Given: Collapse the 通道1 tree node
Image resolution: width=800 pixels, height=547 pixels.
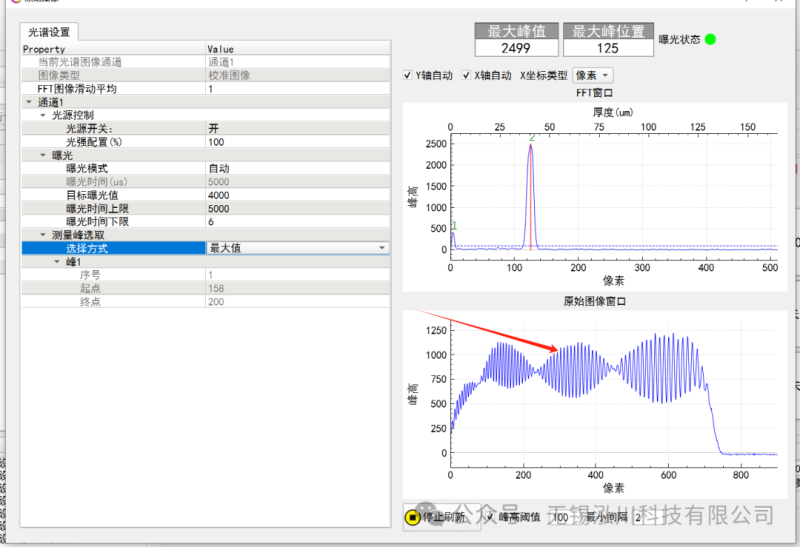Looking at the screenshot, I should [x=29, y=103].
